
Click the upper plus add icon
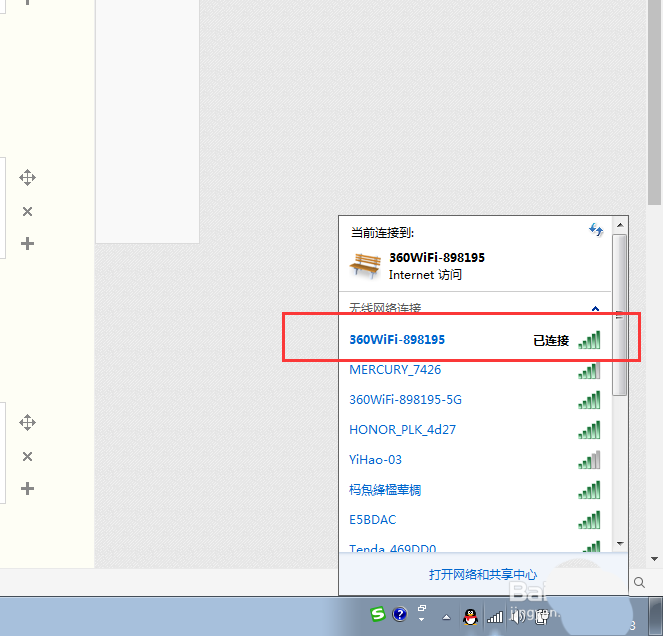click(x=27, y=244)
